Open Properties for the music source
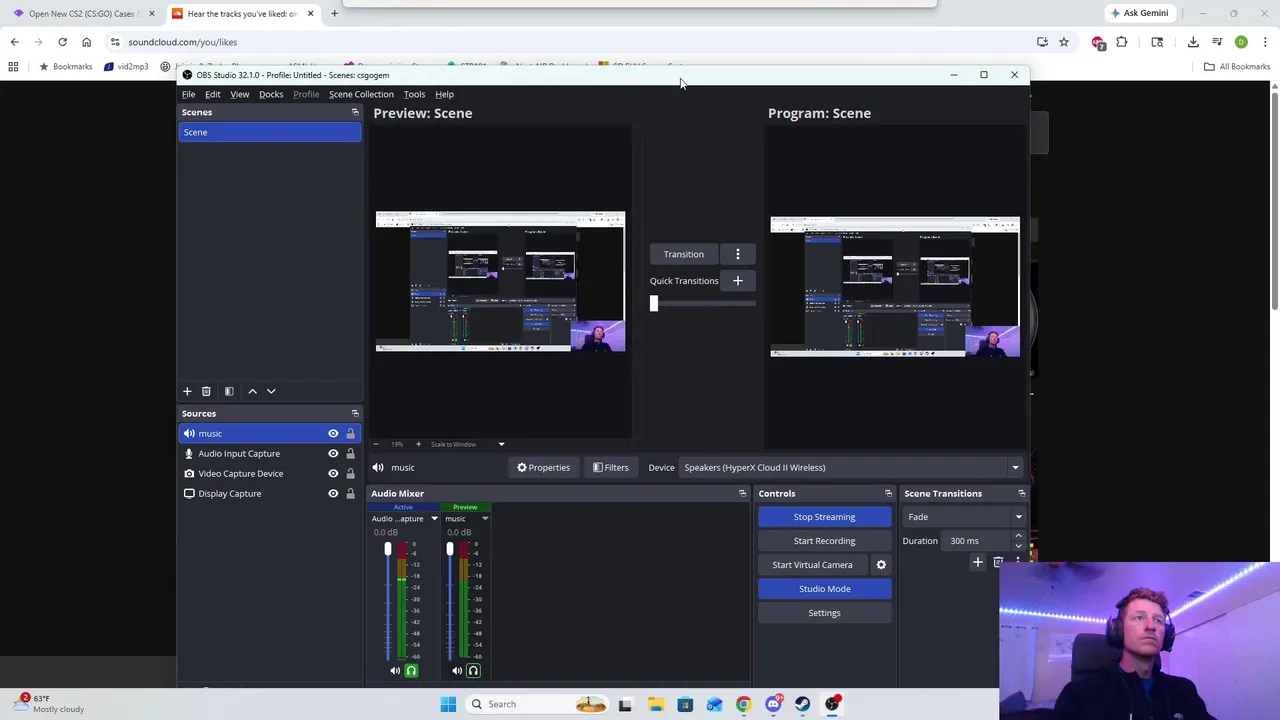Image resolution: width=1280 pixels, height=720 pixels. pyautogui.click(x=543, y=467)
